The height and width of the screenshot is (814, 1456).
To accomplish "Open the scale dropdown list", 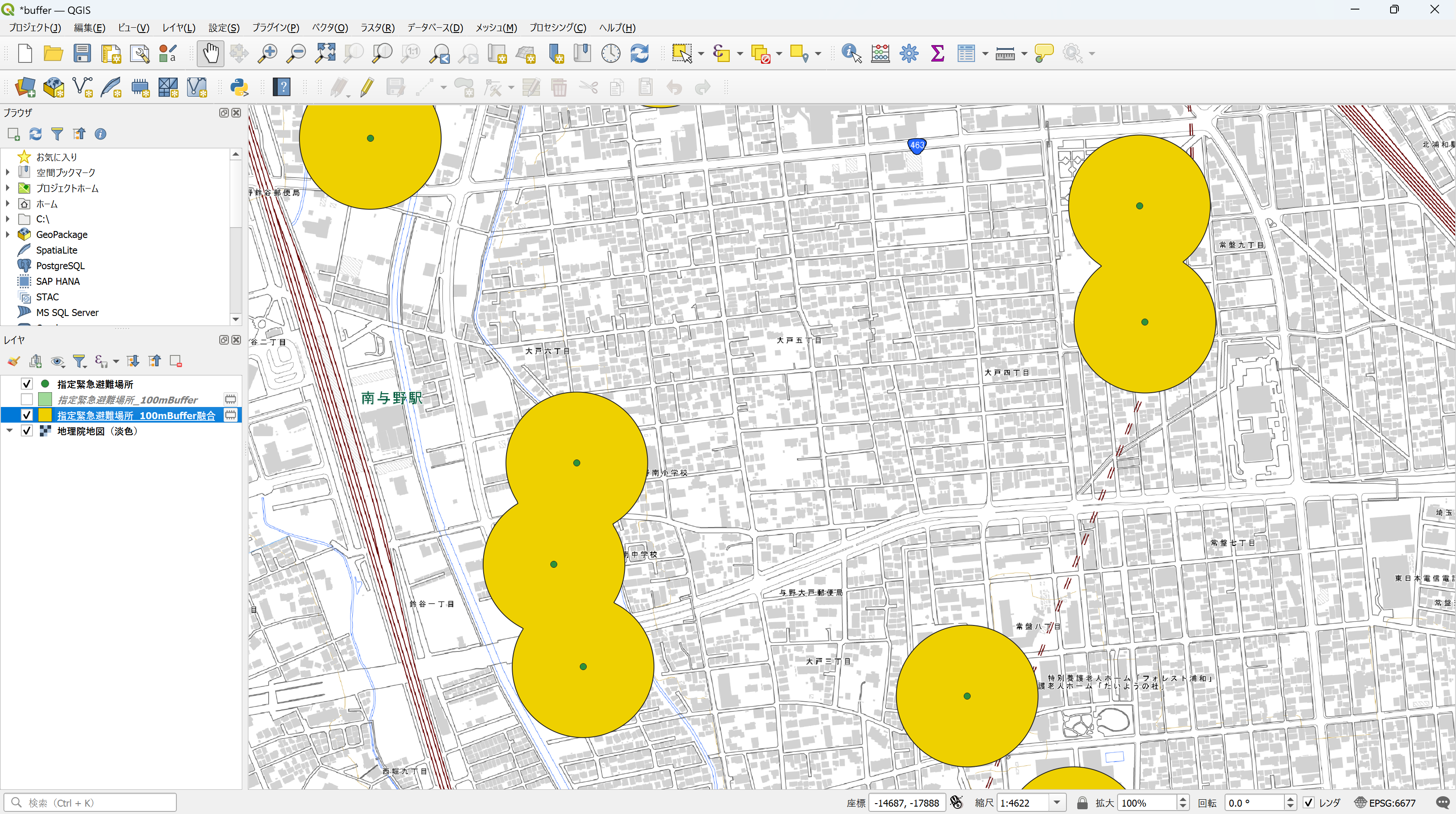I will [x=1056, y=803].
